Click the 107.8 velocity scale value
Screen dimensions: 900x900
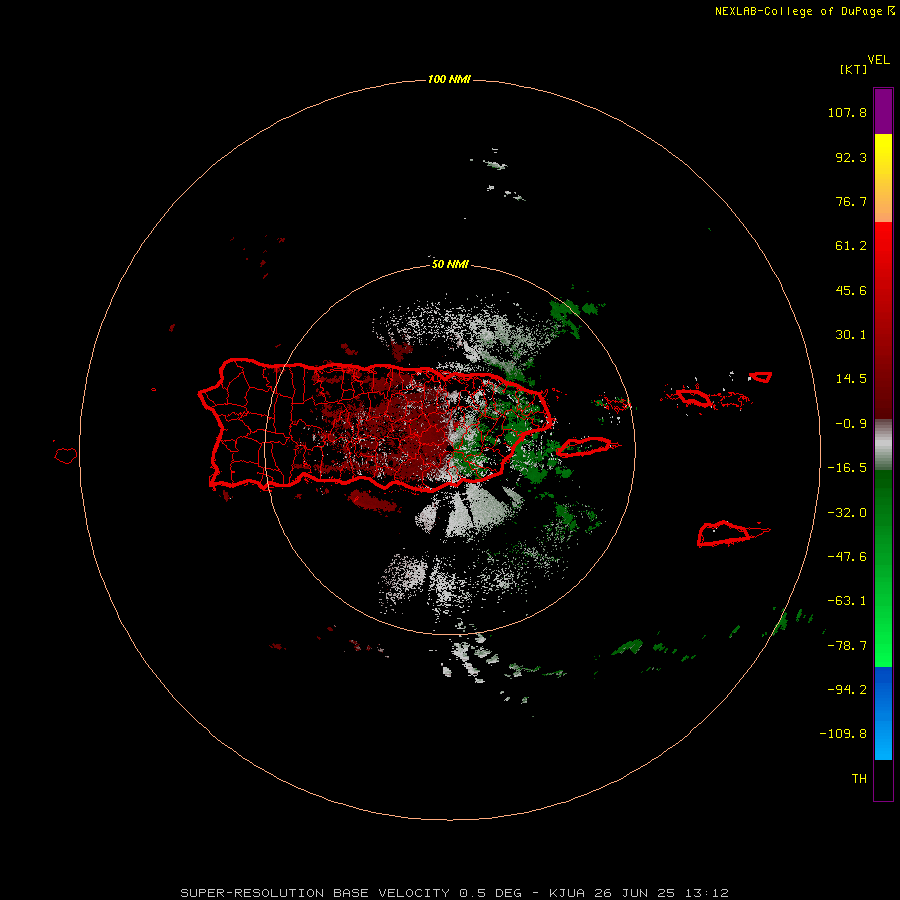(x=847, y=112)
